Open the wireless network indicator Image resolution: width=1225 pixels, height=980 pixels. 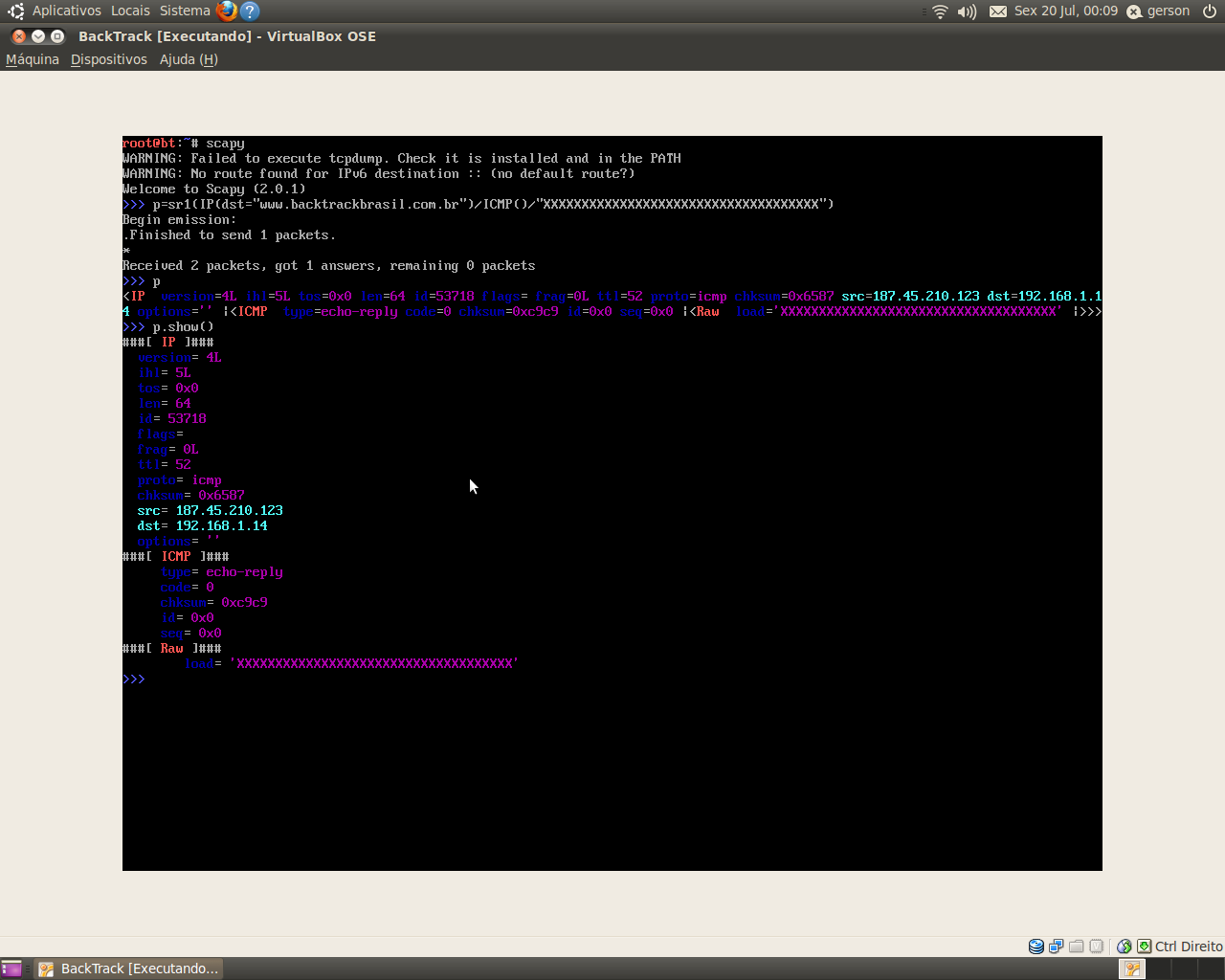940,11
